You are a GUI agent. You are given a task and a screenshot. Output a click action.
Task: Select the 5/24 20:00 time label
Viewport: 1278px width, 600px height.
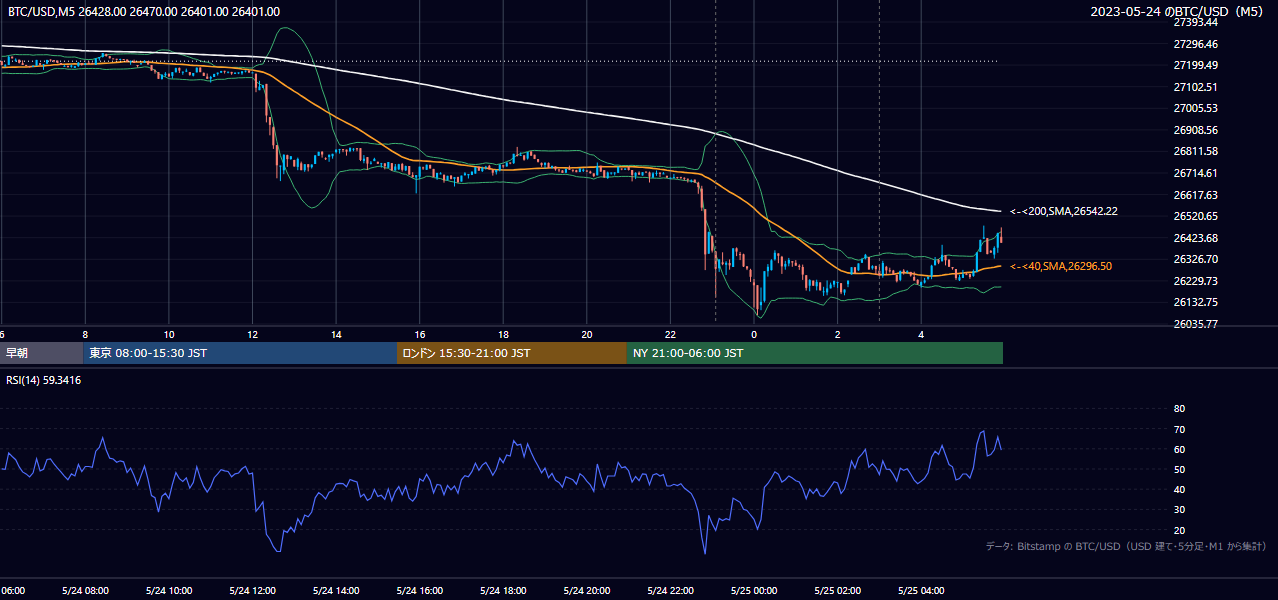(587, 591)
